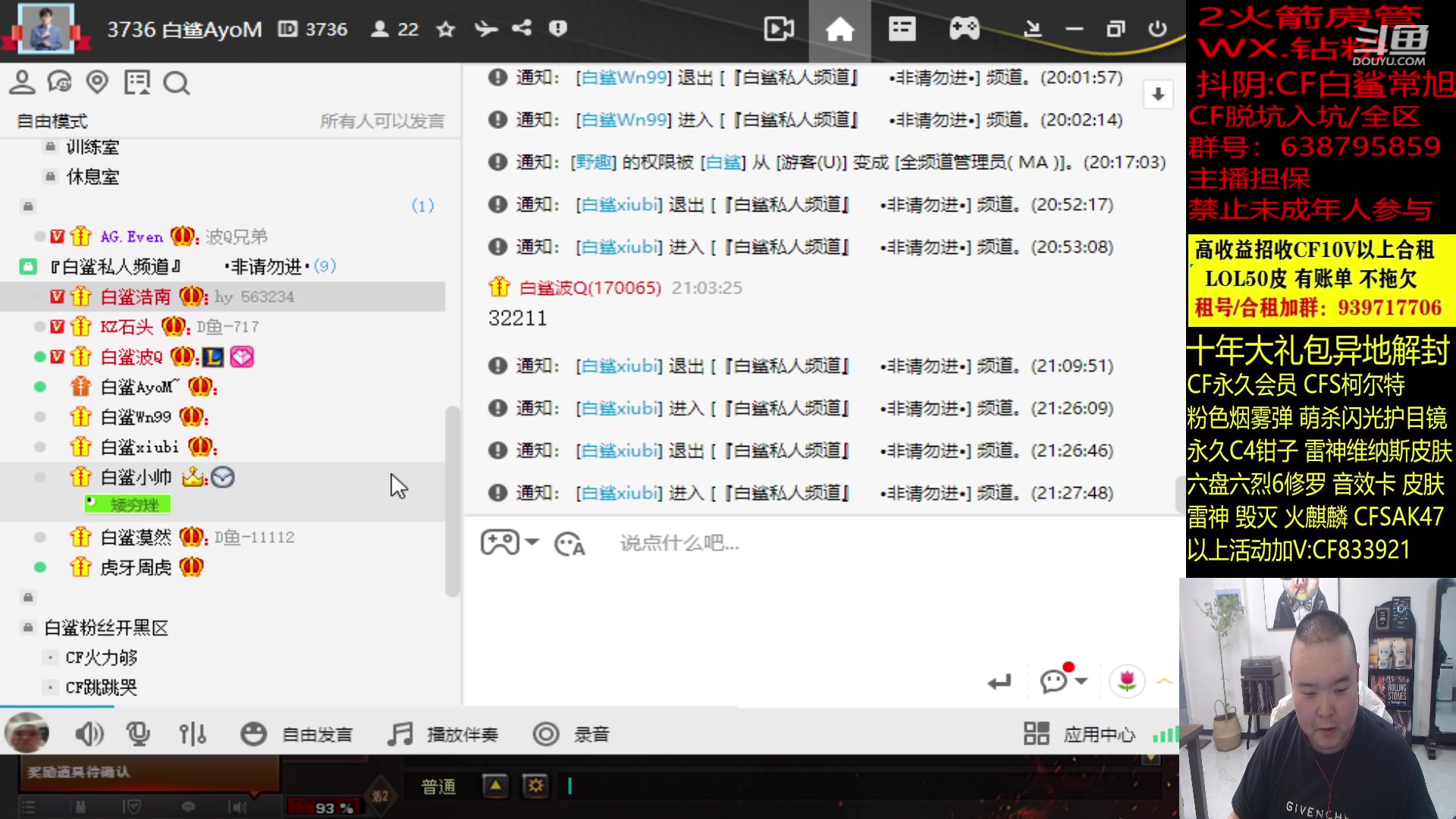Screen dimensions: 1456x819
Task: Open the audio mixer sliders icon next to microphone
Action: click(x=193, y=733)
